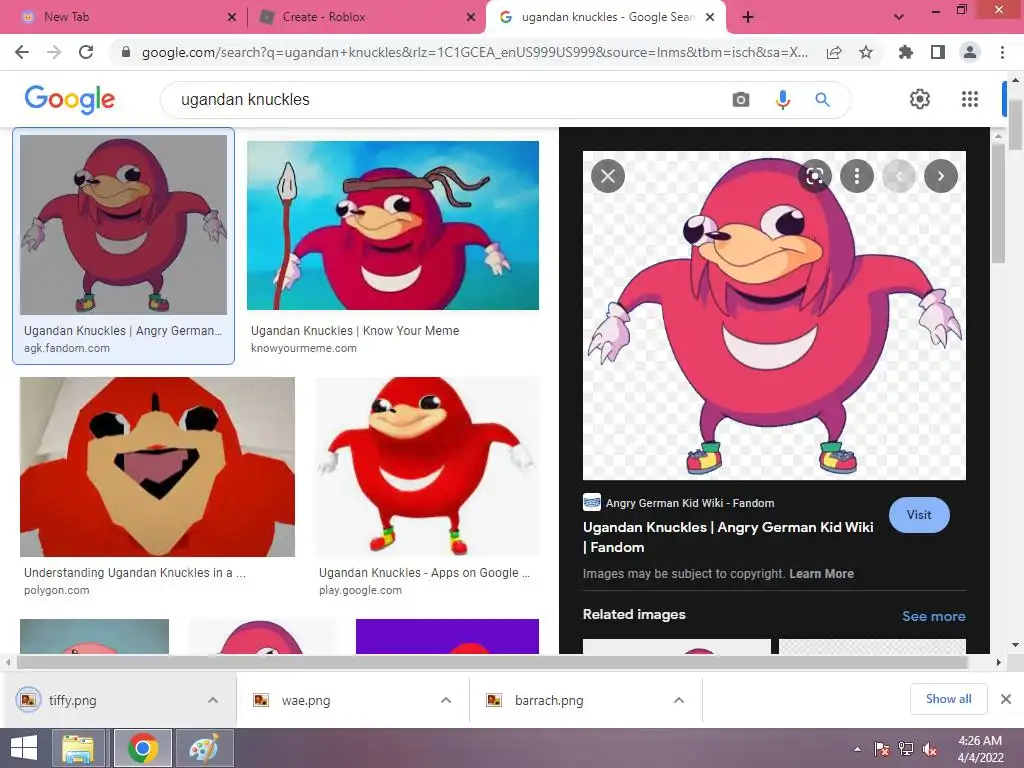Screen dimensions: 1024x768
Task: Expand options for tiffy.png download
Action: [x=213, y=700]
